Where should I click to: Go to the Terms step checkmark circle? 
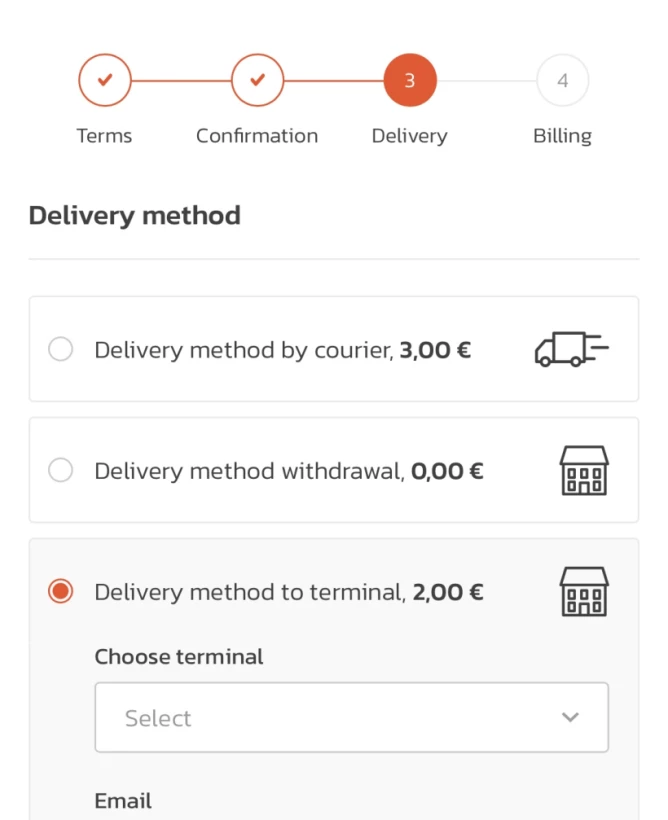point(105,80)
